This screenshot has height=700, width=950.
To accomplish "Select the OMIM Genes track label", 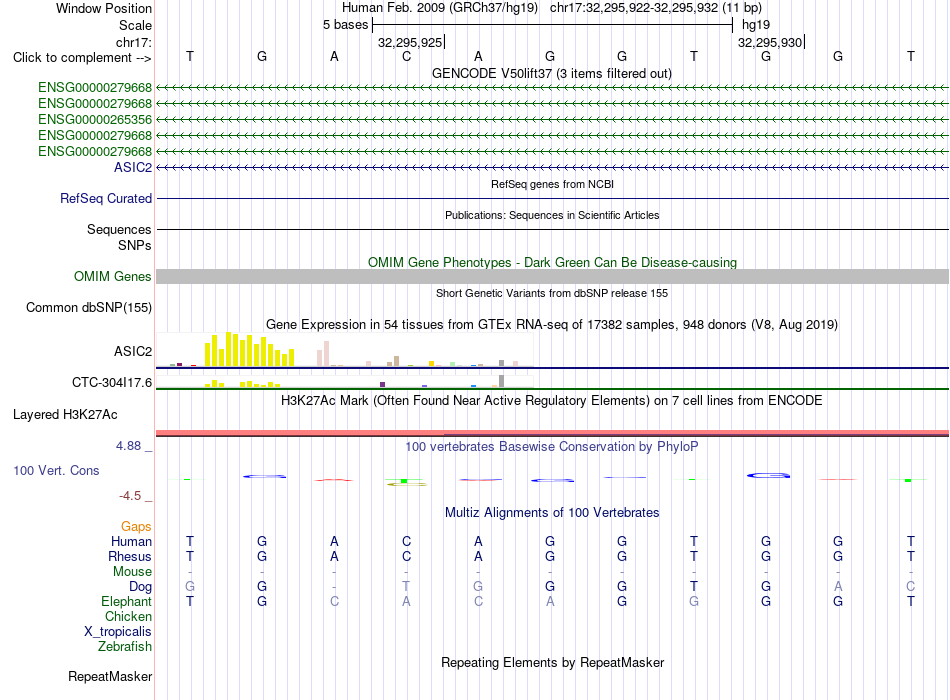I will coord(113,276).
